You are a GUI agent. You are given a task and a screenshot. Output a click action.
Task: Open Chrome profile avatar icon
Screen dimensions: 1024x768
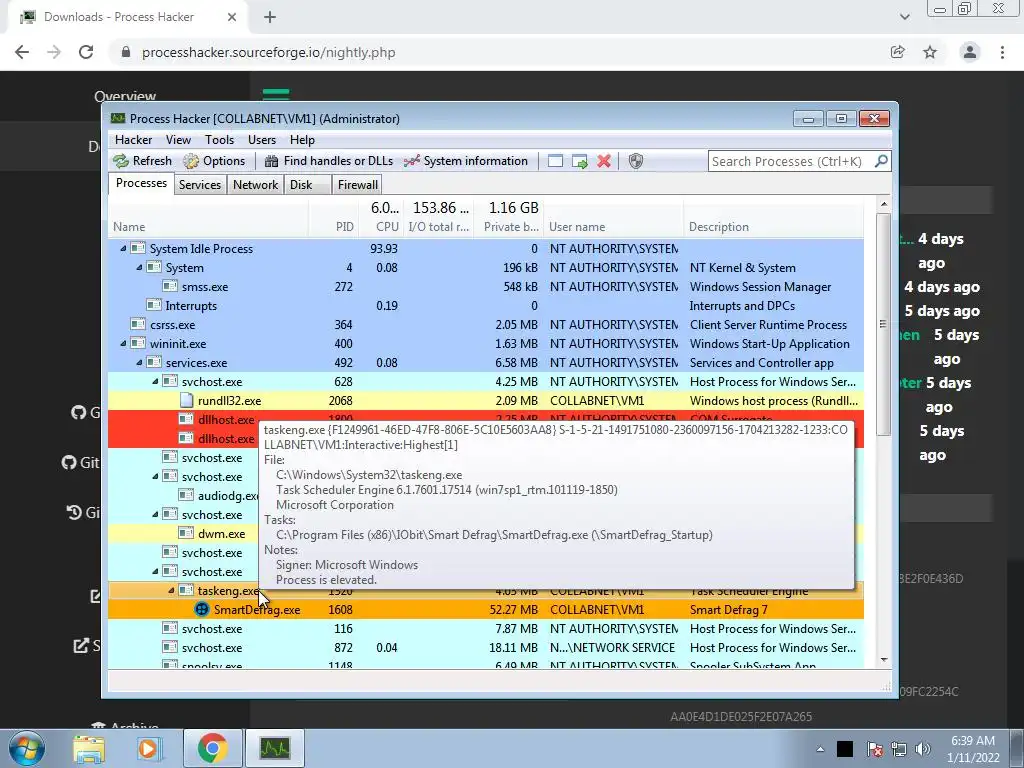pos(970,52)
